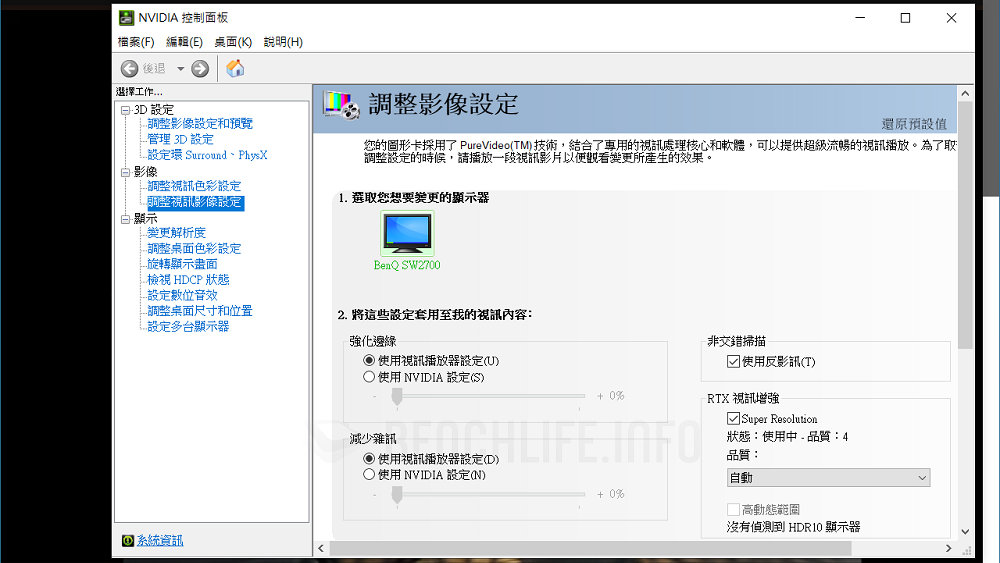Open 設定多台顯示器 page
Image resolution: width=1000 pixels, height=563 pixels.
pos(188,326)
